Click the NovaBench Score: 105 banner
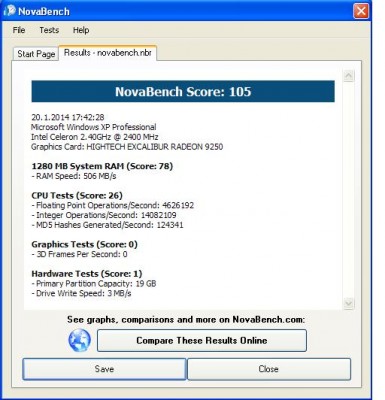This screenshot has height=400, width=385. [183, 91]
